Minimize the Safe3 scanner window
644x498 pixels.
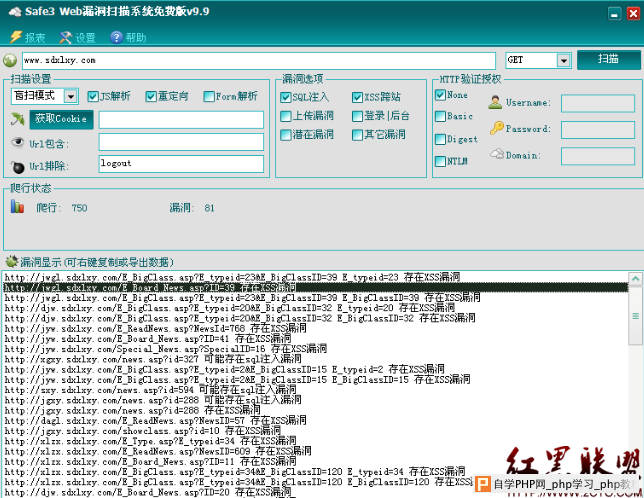(x=614, y=14)
